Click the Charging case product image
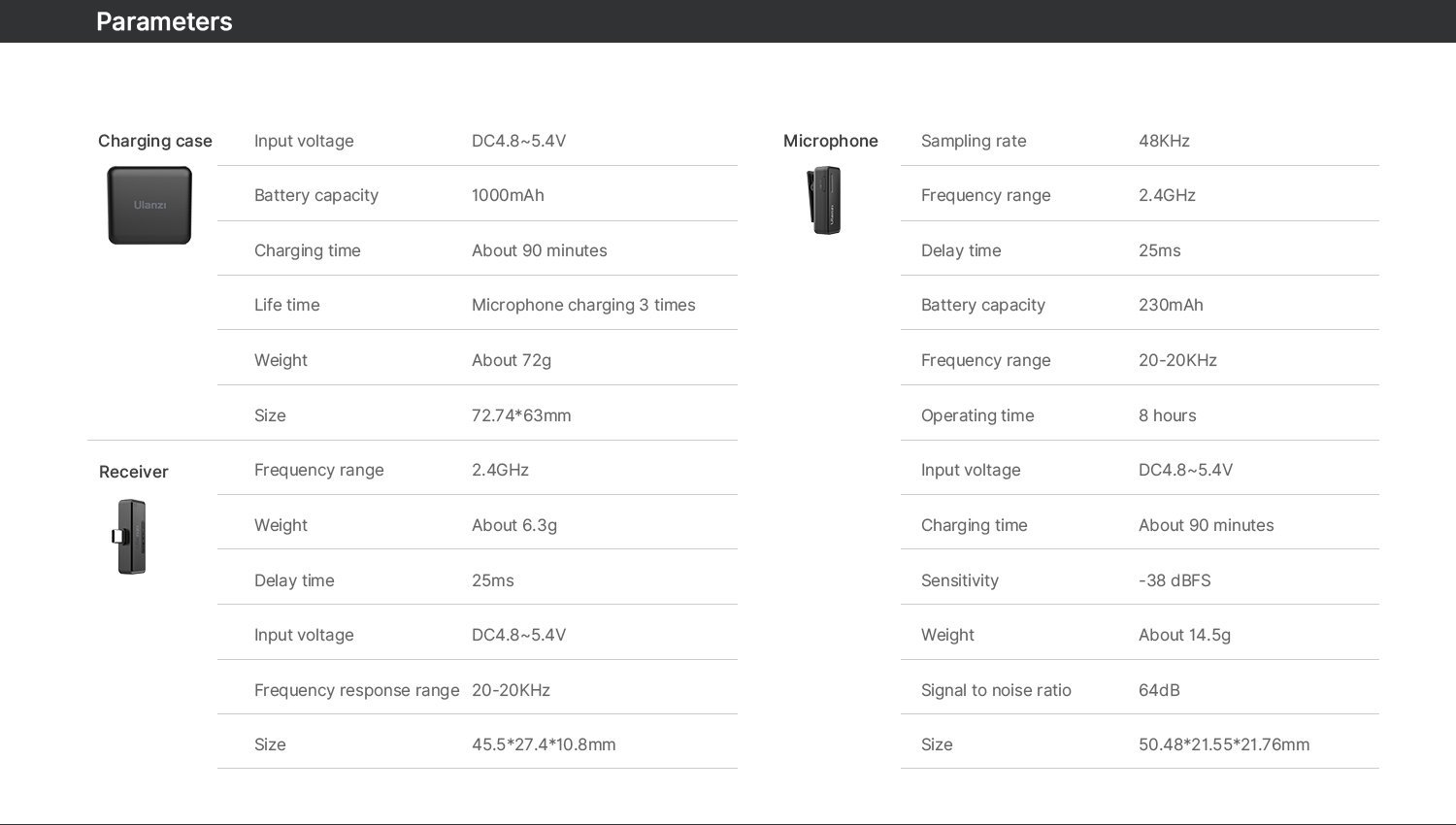1456x825 pixels. click(x=149, y=205)
